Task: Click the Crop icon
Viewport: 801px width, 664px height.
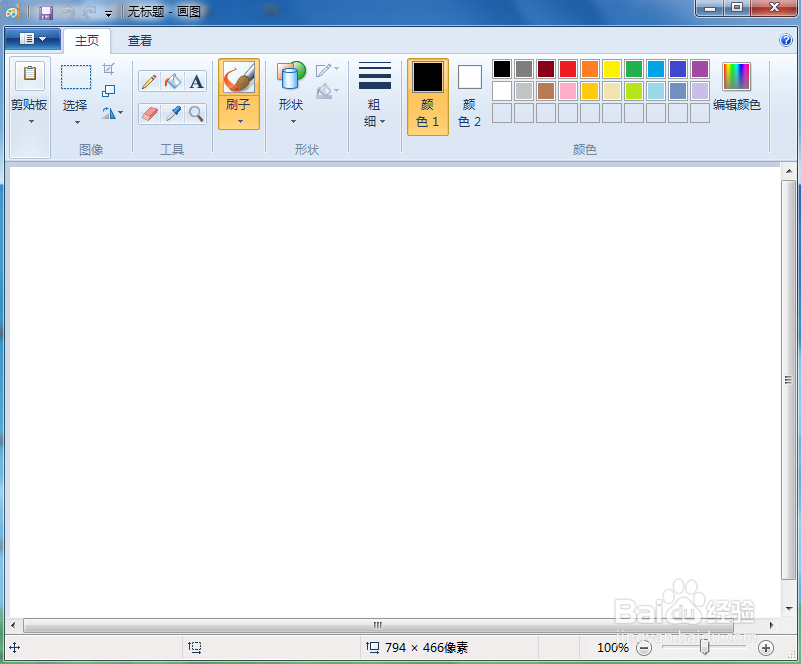Action: click(108, 68)
